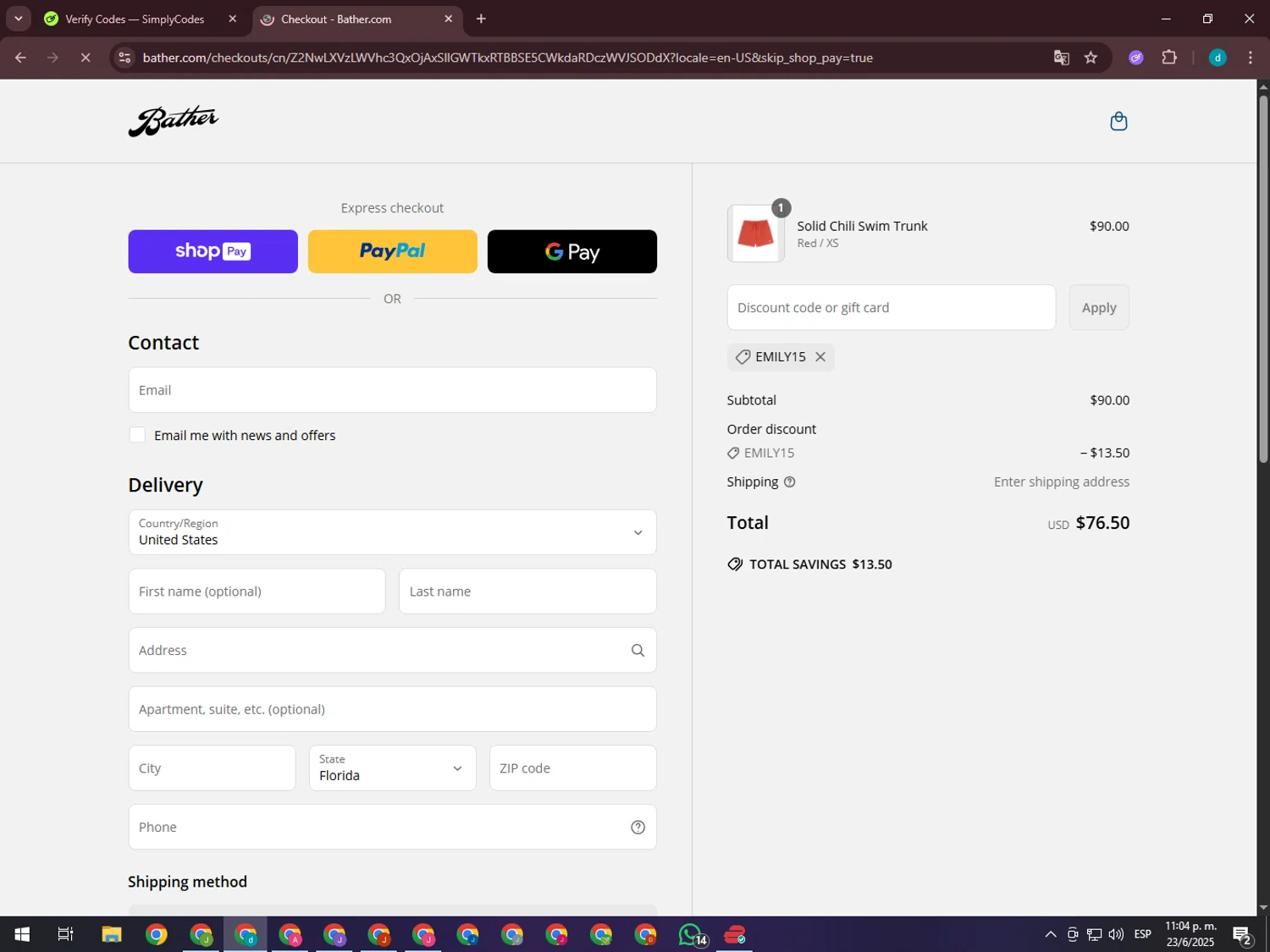The height and width of the screenshot is (952, 1270).
Task: Open the notification center icon
Action: [x=1242, y=935]
